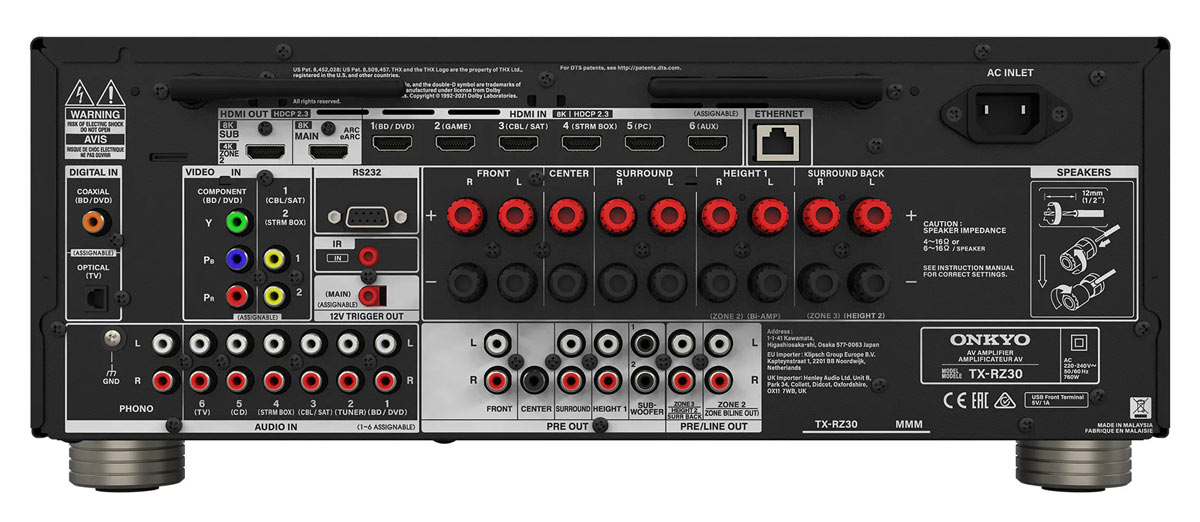
Task: Click the SURROUND BACK R positive terminal
Action: point(822,214)
